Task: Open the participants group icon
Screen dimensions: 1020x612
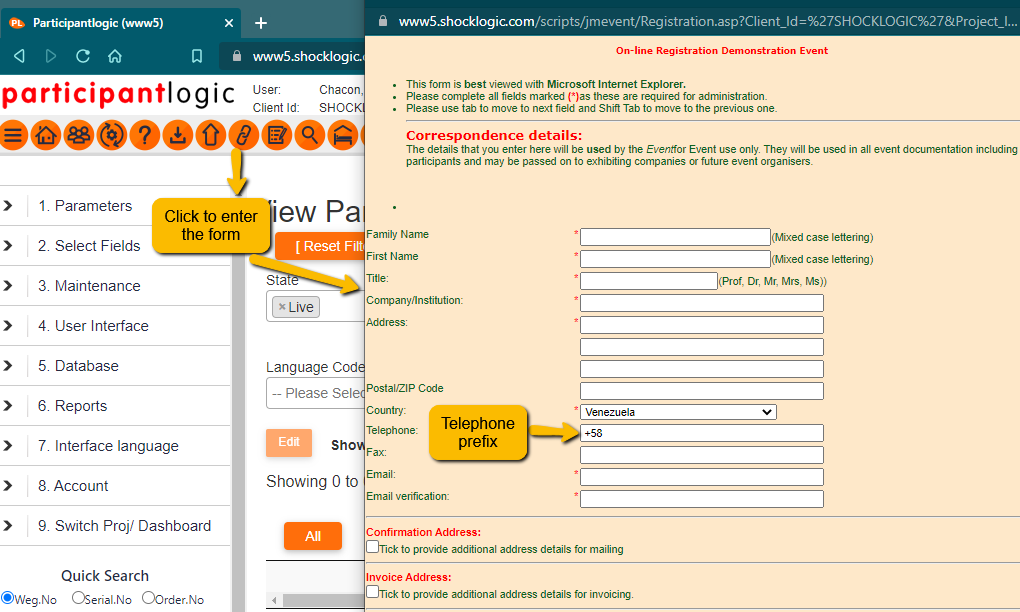Action: (x=79, y=135)
